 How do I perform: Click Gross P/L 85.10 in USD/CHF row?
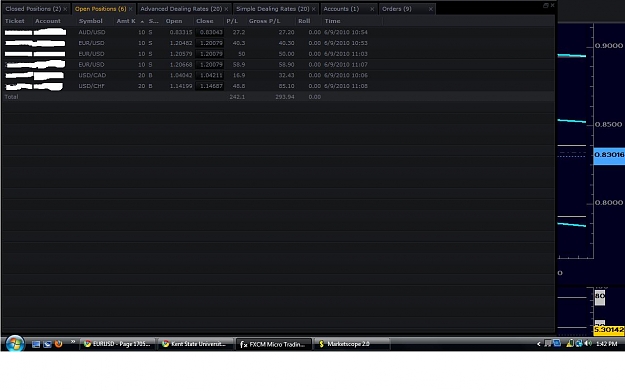286,86
